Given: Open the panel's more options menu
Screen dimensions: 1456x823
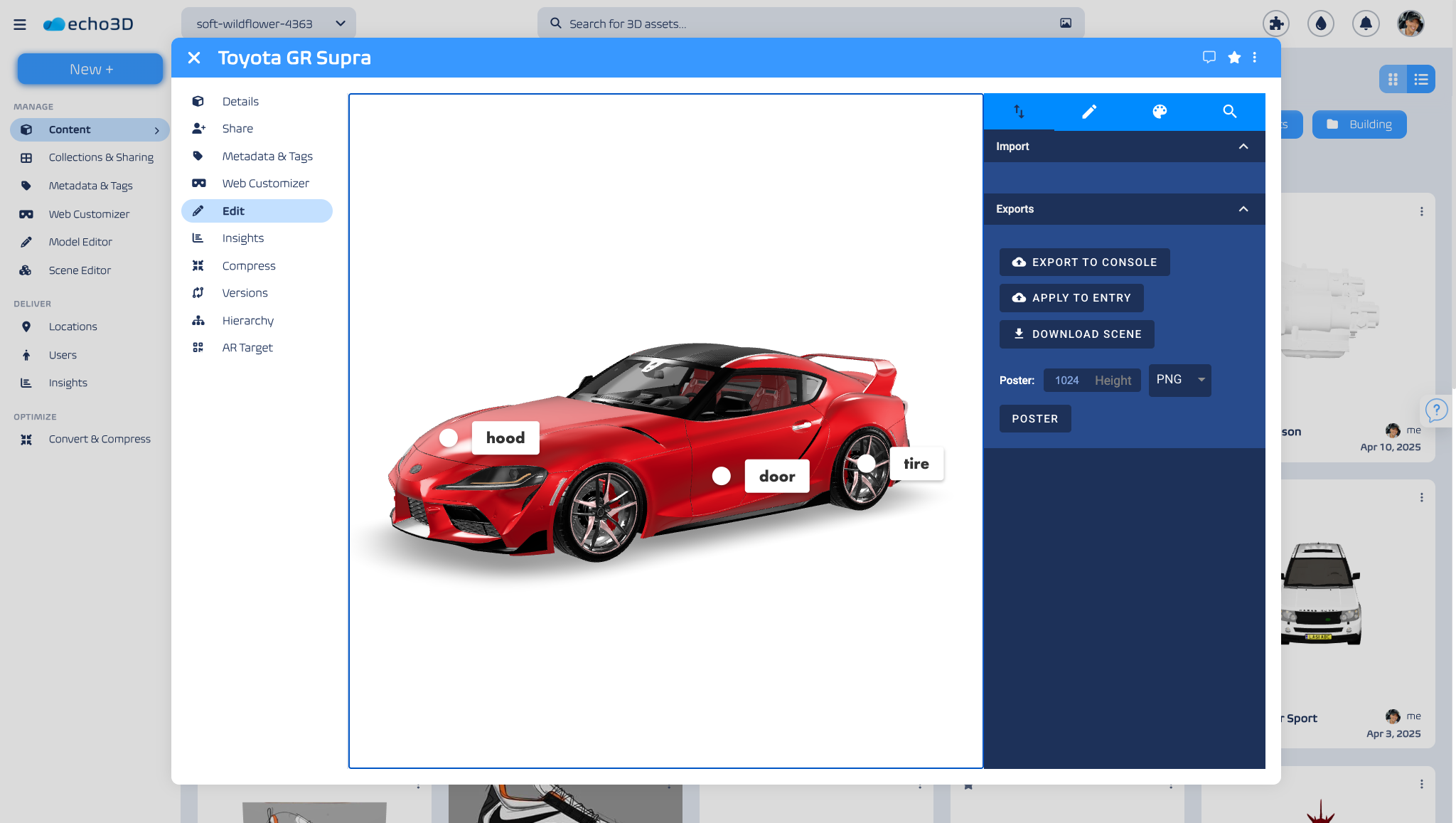Looking at the screenshot, I should pyautogui.click(x=1255, y=58).
